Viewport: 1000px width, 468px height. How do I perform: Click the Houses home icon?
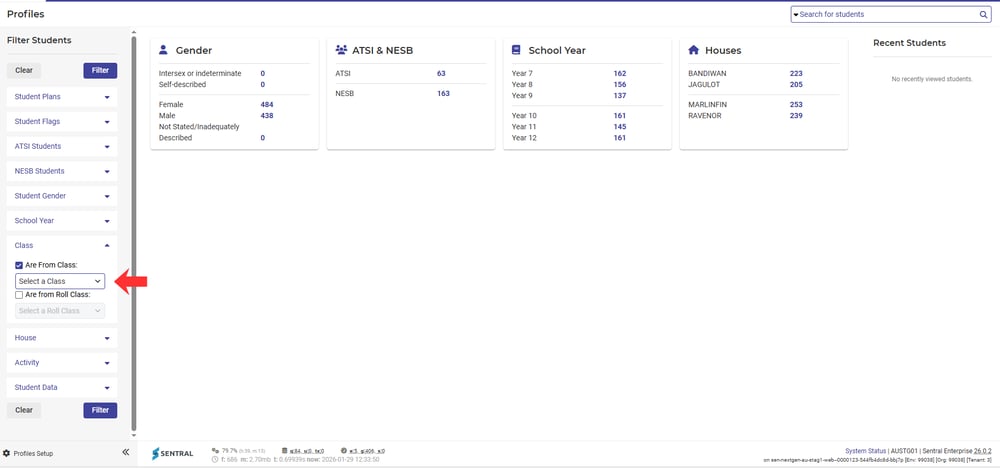click(693, 50)
